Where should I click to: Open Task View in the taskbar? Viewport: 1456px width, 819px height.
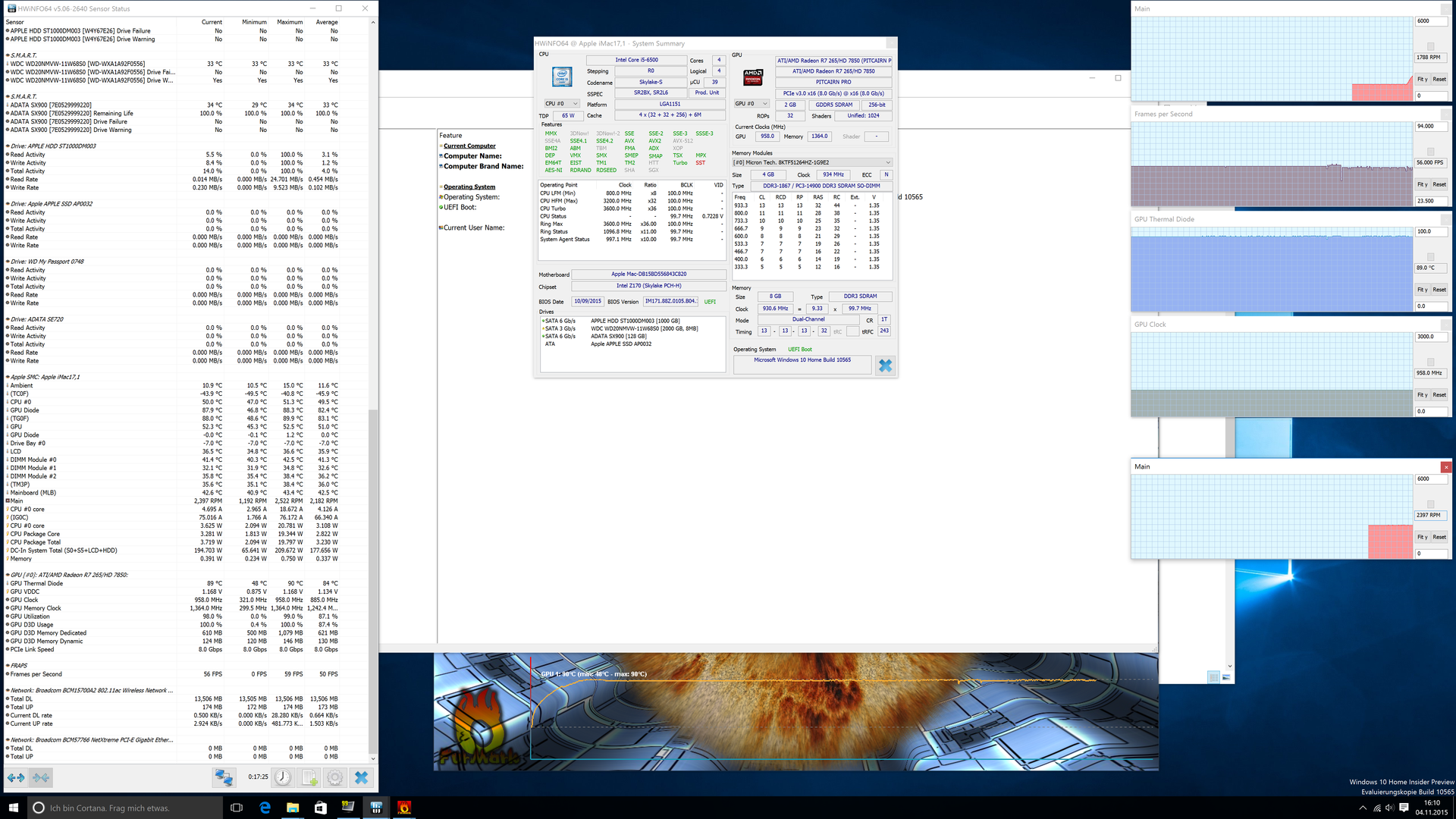(237, 808)
